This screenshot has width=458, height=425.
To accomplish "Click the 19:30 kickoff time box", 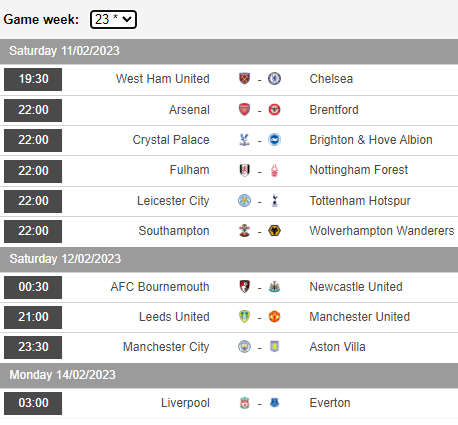I will coord(33,79).
